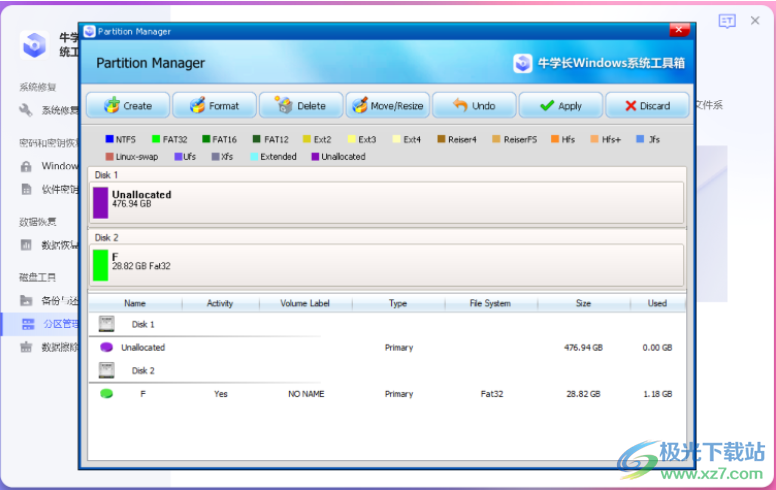Click the Fat32 file system cell

[492, 394]
